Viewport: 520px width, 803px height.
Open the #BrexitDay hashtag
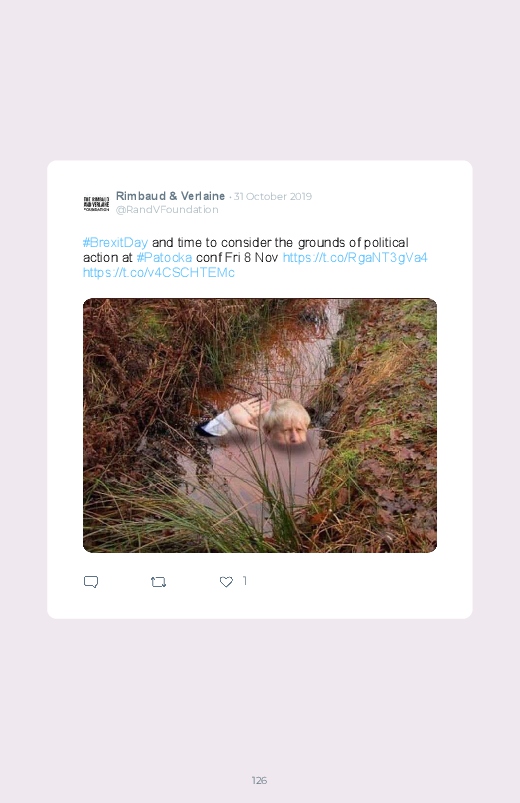tap(115, 242)
